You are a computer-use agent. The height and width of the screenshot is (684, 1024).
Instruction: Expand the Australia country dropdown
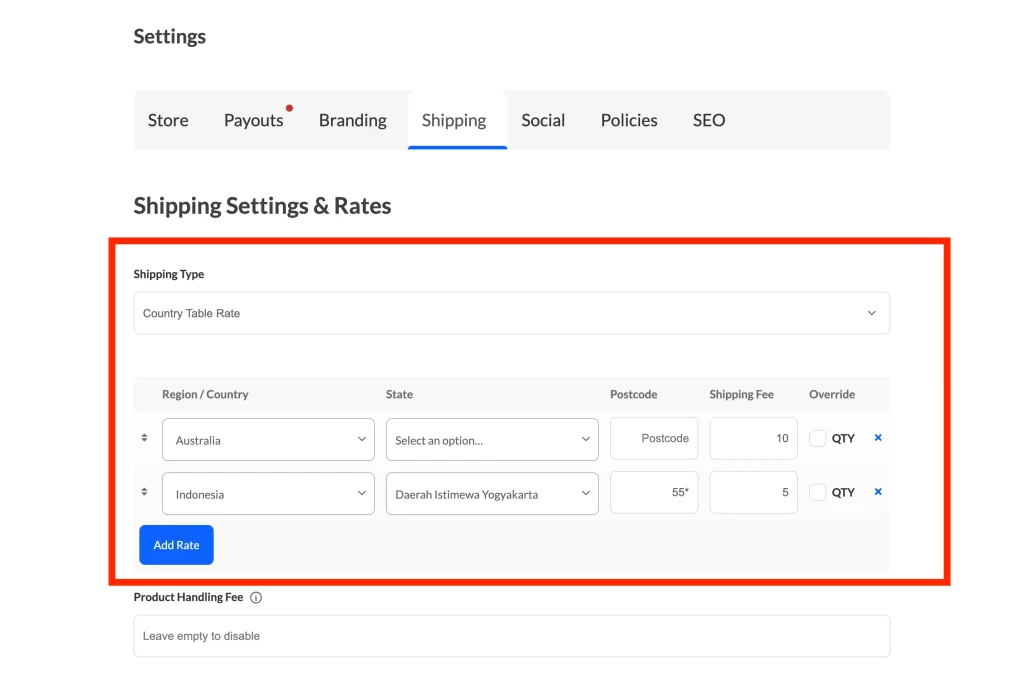pos(268,440)
